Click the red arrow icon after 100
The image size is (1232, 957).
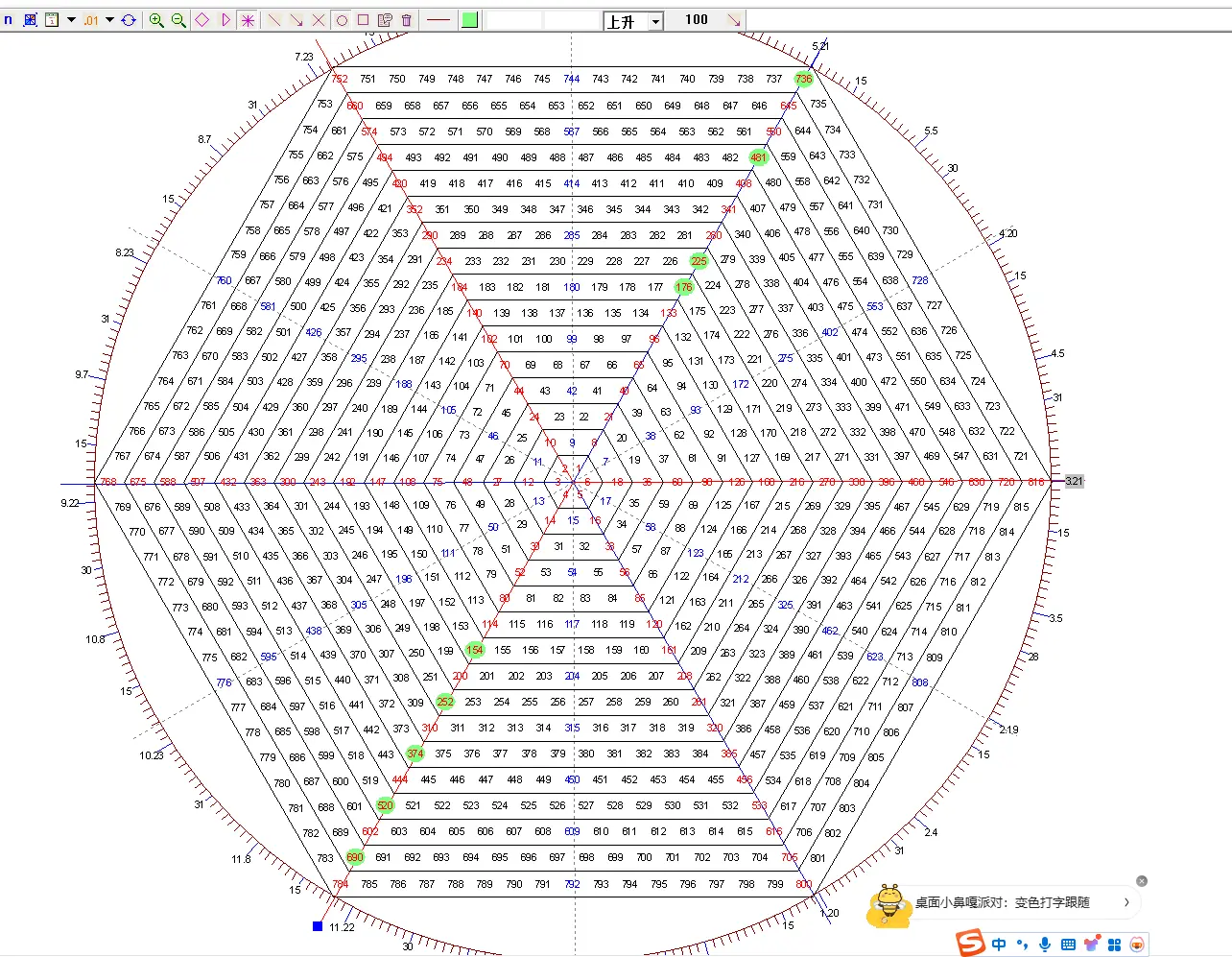[734, 19]
